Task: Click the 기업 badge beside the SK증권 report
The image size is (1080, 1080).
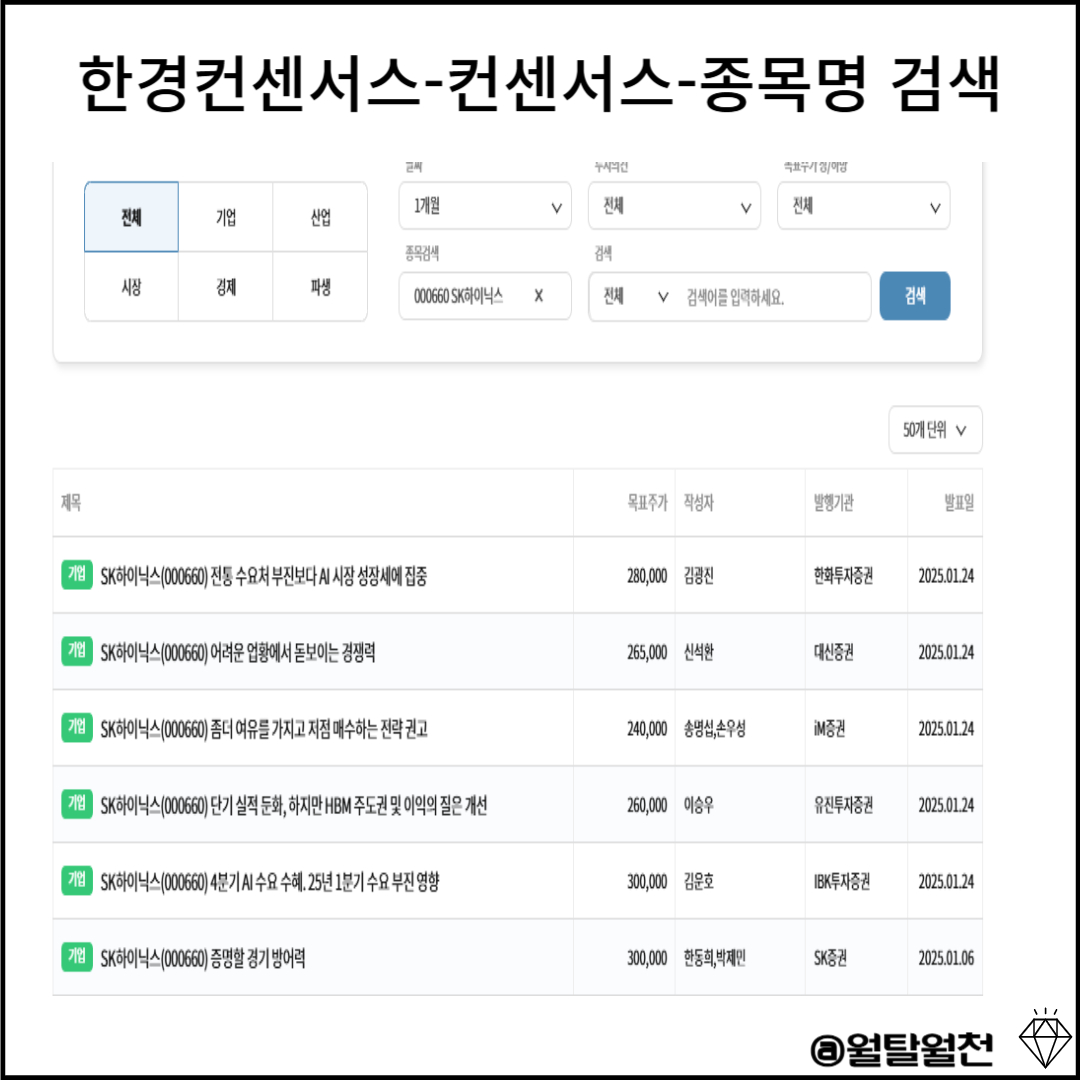Action: point(77,957)
